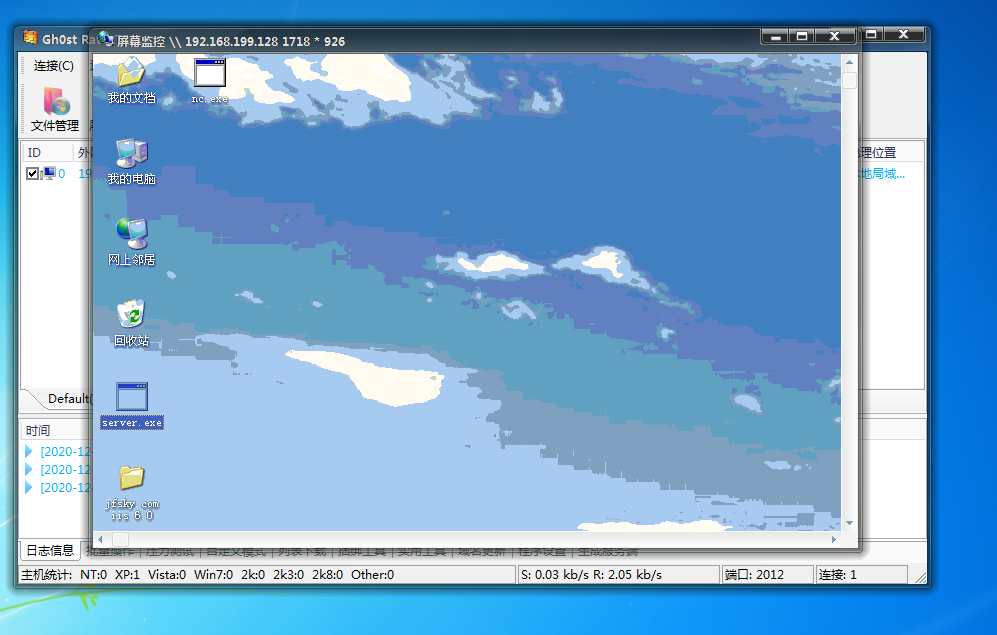Select the 我的电脑 icon on remote desktop
997x635 pixels.
(x=131, y=161)
